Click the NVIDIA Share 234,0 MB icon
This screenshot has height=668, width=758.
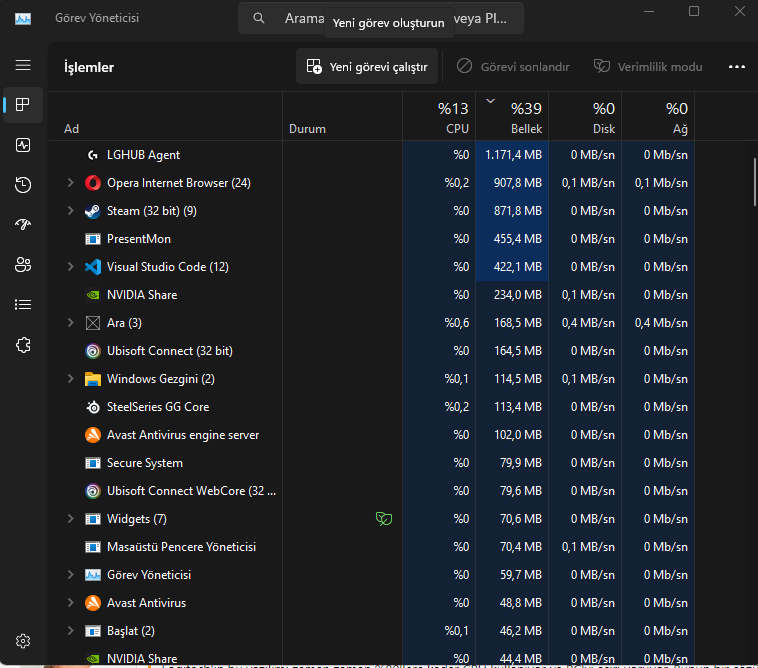coord(92,295)
